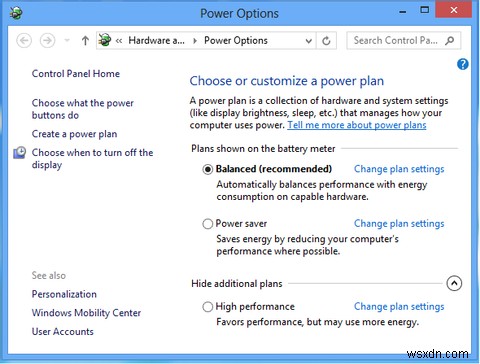Follow Tell me more about power plans
The height and width of the screenshot is (364, 480).
[357, 125]
